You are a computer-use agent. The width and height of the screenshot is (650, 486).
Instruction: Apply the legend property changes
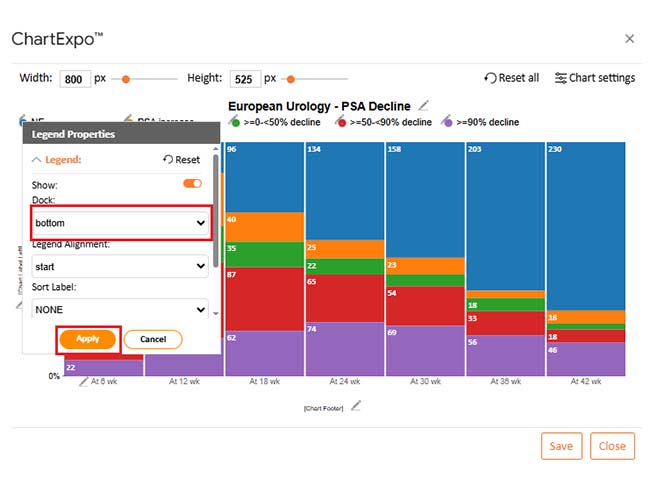[88, 339]
